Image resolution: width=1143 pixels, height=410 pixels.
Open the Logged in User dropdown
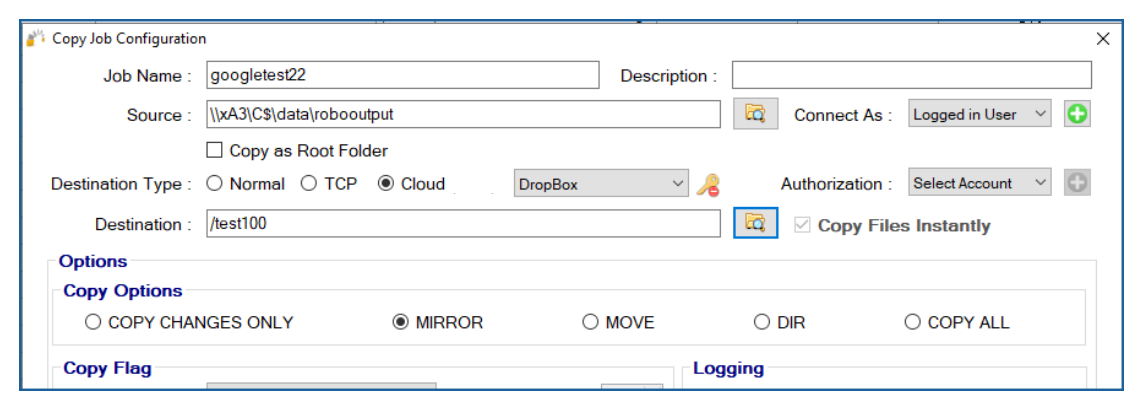[x=980, y=115]
